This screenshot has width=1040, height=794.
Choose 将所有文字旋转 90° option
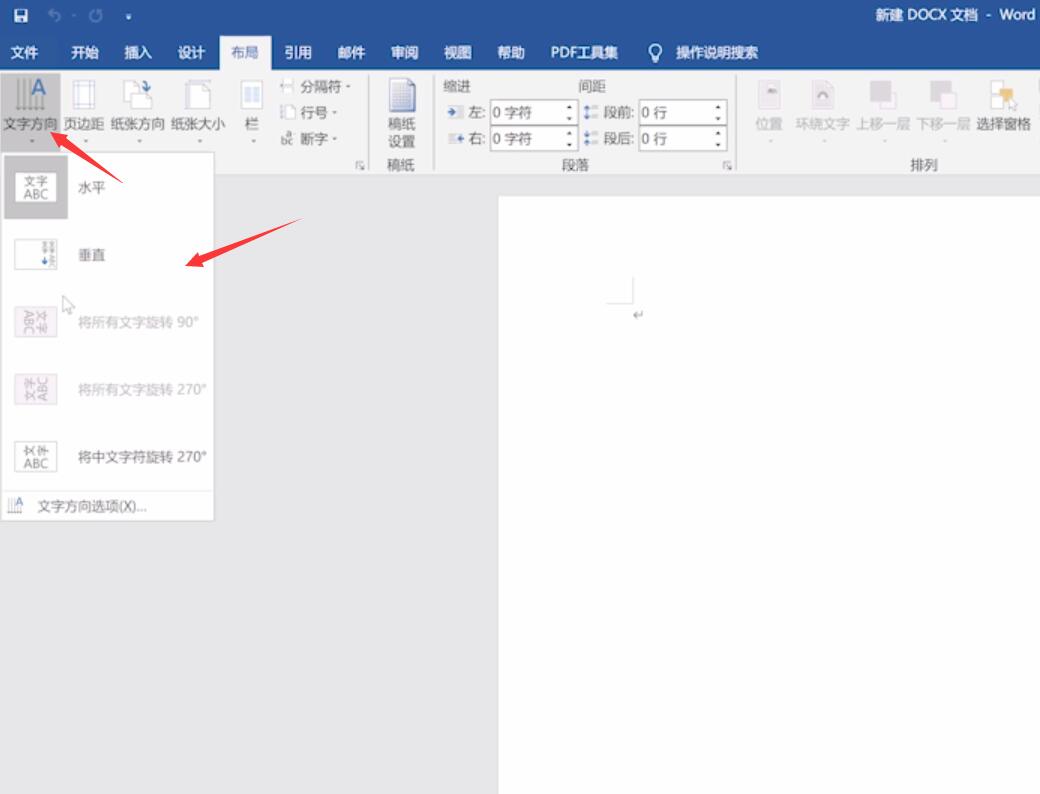pos(108,322)
